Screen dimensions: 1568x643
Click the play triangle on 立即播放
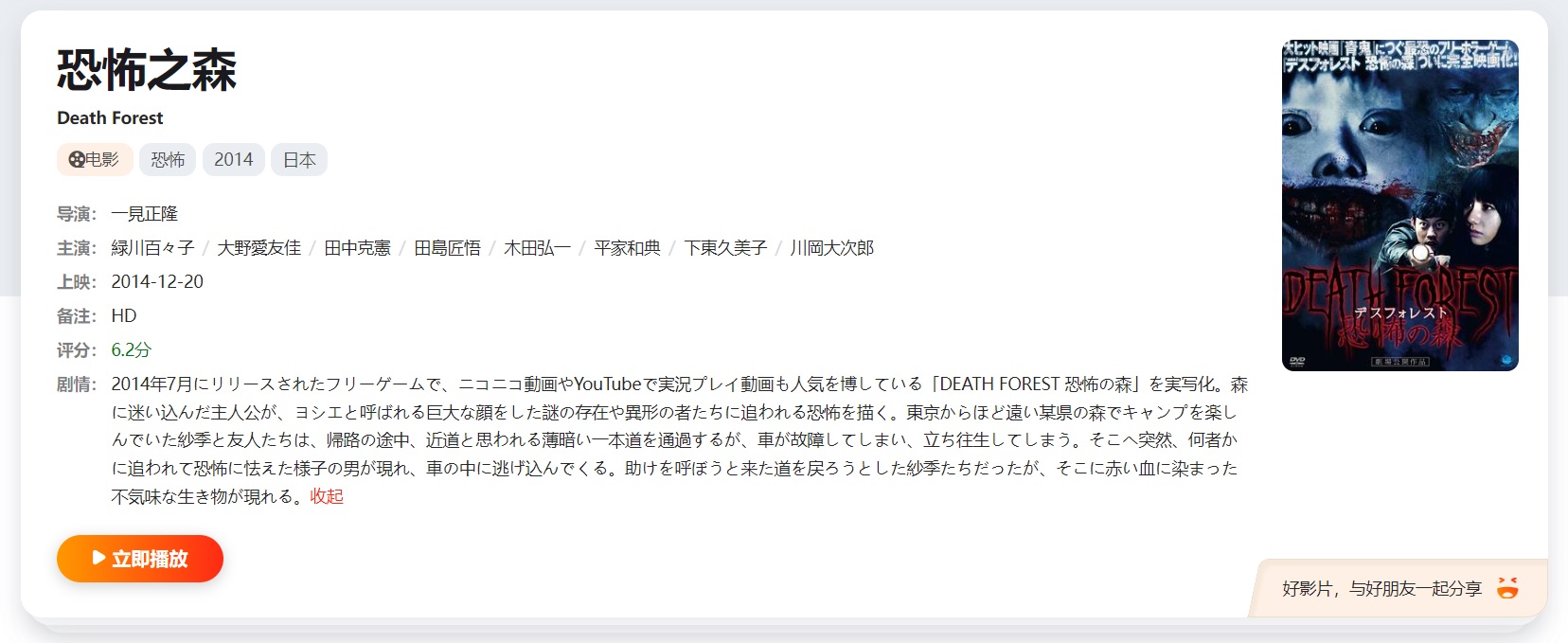pos(98,558)
